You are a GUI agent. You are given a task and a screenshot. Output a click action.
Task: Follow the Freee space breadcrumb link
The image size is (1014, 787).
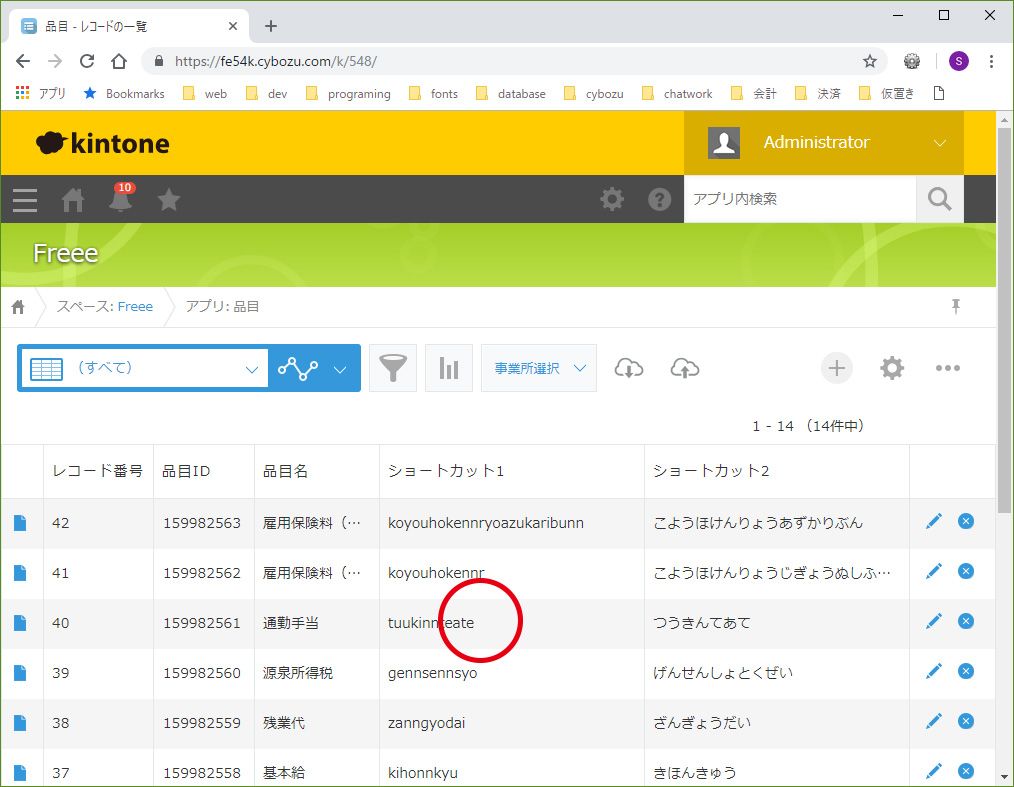coord(135,307)
